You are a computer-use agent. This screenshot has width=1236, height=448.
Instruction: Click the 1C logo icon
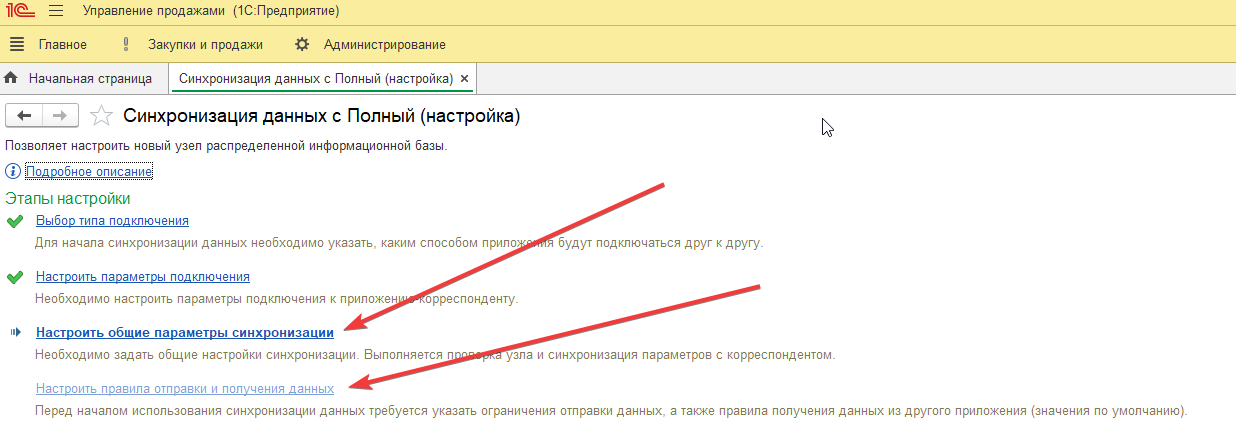point(21,12)
